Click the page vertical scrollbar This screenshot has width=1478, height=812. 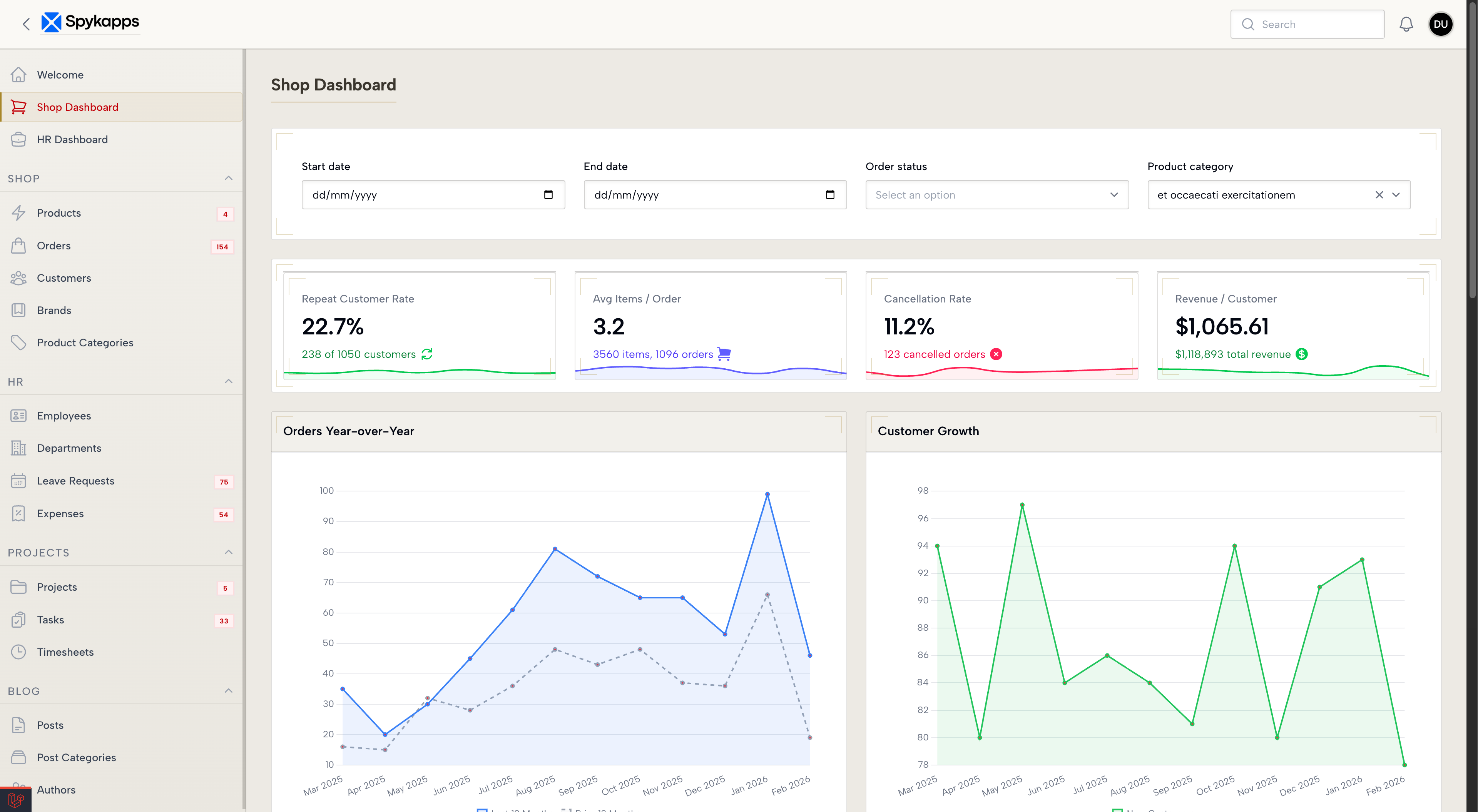[x=1472, y=149]
